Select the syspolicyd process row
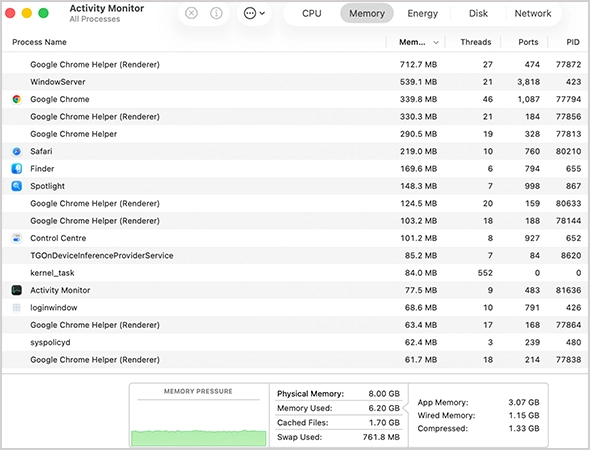The width and height of the screenshot is (590, 450). pyautogui.click(x=295, y=342)
